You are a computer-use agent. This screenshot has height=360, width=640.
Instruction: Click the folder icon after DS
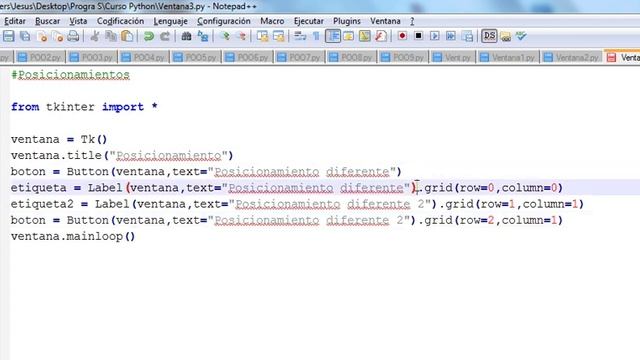(x=505, y=36)
